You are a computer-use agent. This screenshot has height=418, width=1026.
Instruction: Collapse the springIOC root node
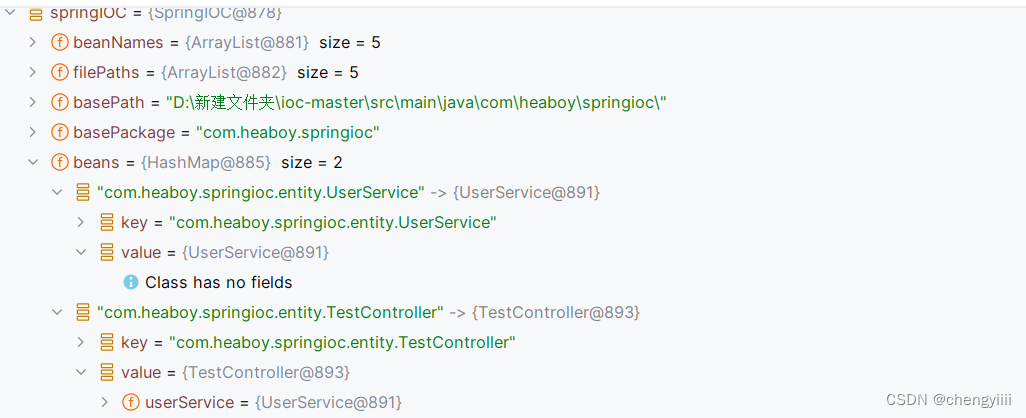(x=10, y=13)
